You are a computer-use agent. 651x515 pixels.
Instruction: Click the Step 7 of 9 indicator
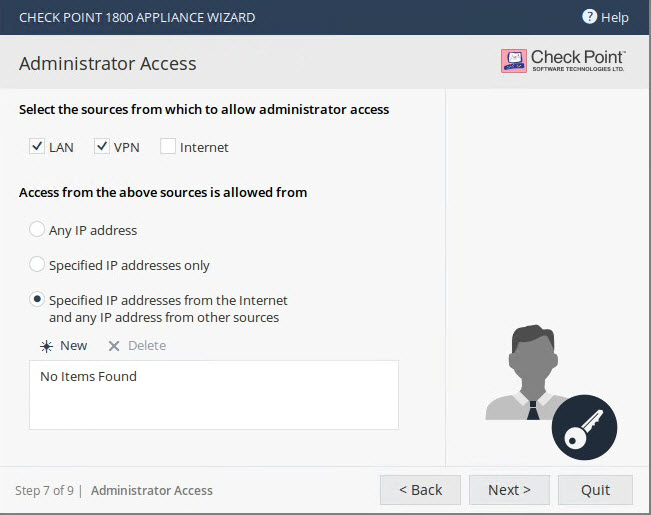coord(44,490)
